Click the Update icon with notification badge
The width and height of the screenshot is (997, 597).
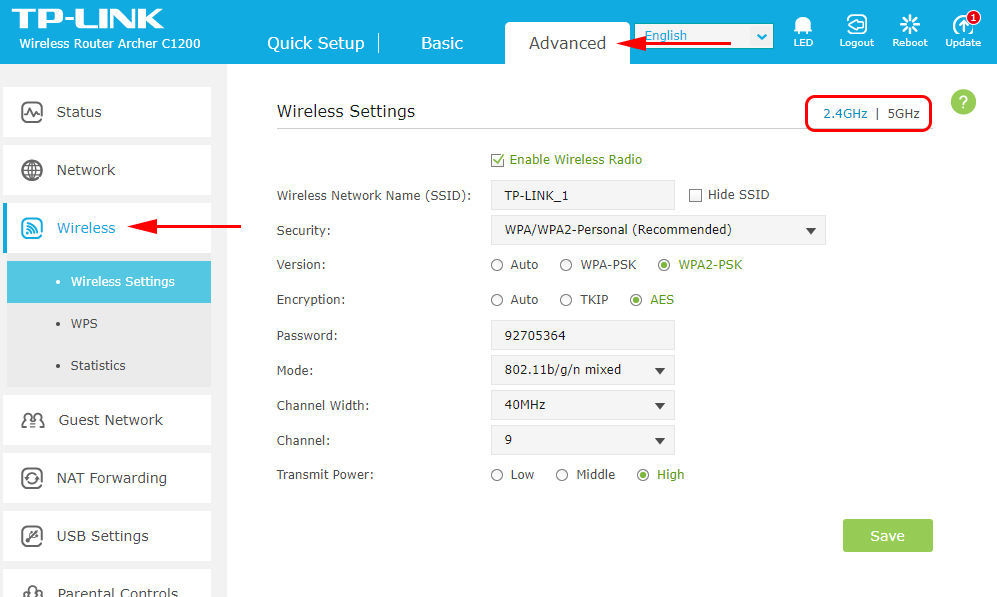[x=962, y=27]
